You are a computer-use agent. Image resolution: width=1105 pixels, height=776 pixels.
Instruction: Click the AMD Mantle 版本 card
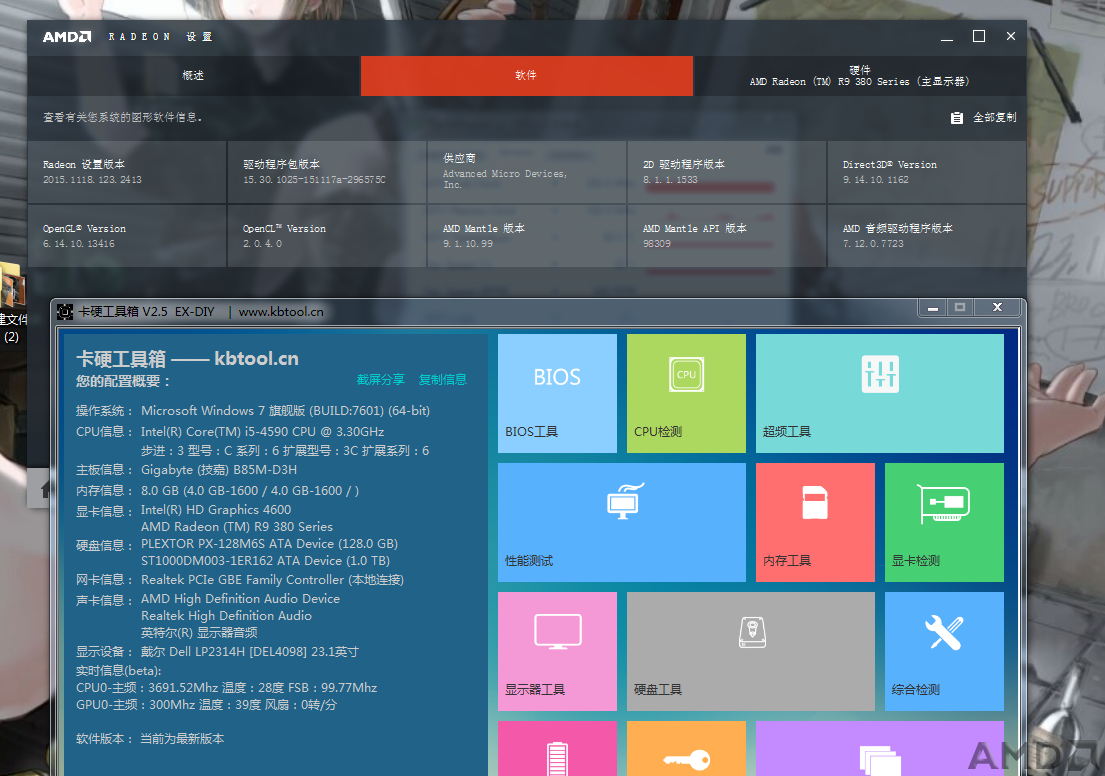(x=526, y=236)
